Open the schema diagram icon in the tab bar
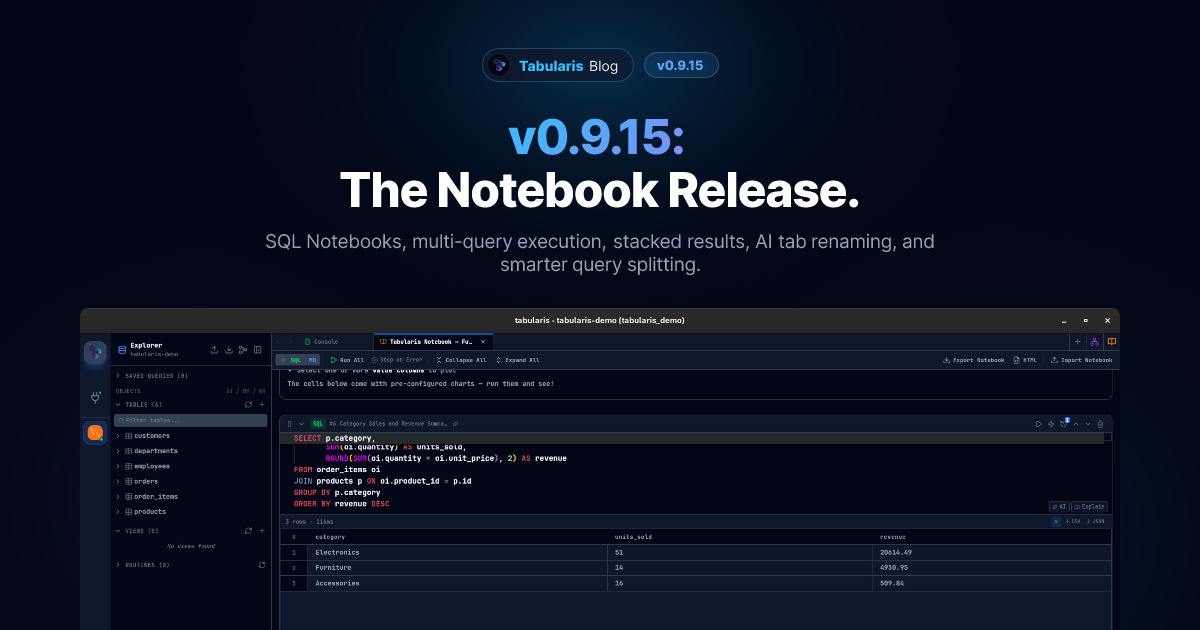 coord(1095,342)
